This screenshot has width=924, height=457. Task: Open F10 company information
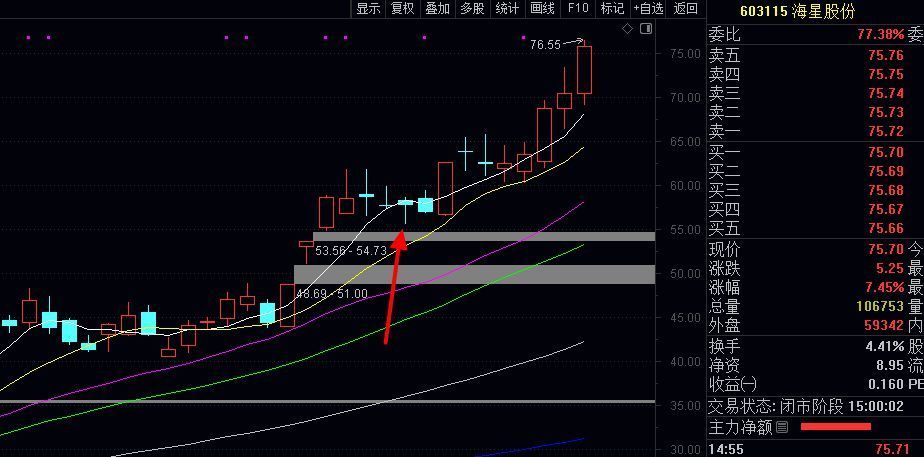click(x=578, y=8)
